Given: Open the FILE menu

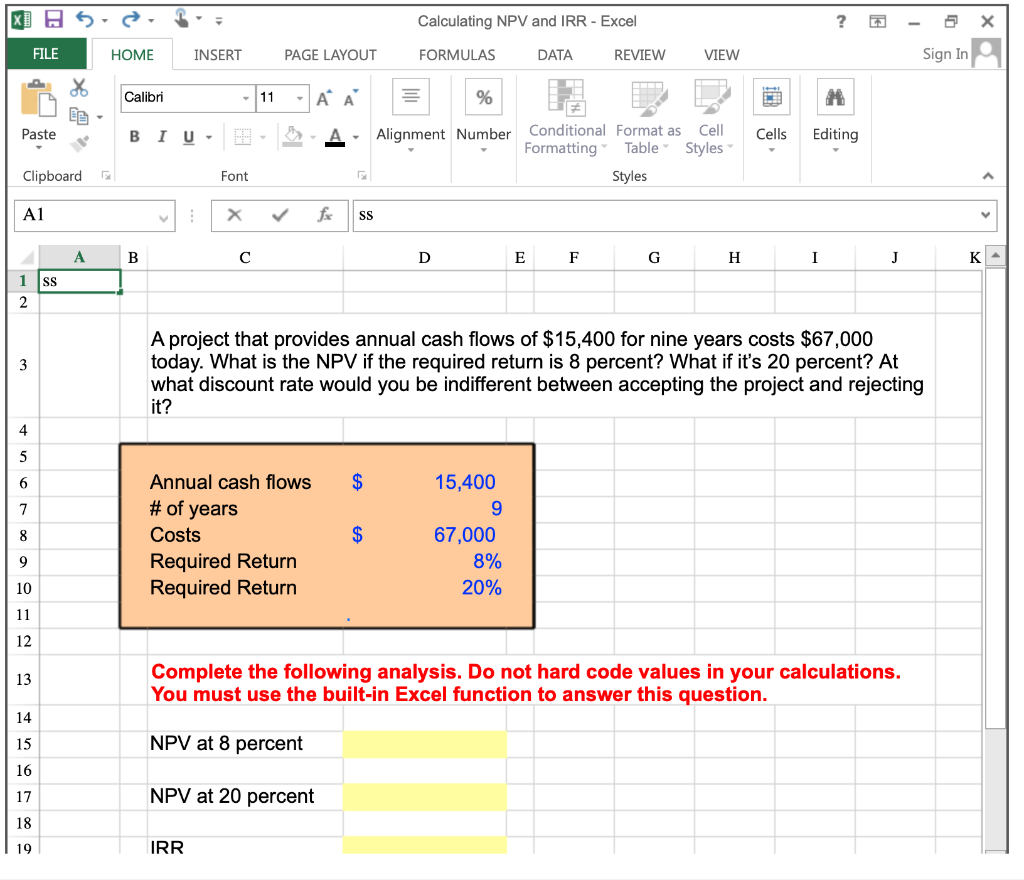Looking at the screenshot, I should pyautogui.click(x=46, y=55).
